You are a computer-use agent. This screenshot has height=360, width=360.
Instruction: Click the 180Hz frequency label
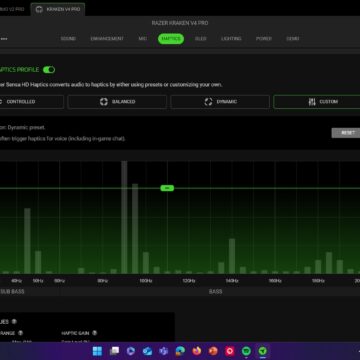tap(318, 281)
